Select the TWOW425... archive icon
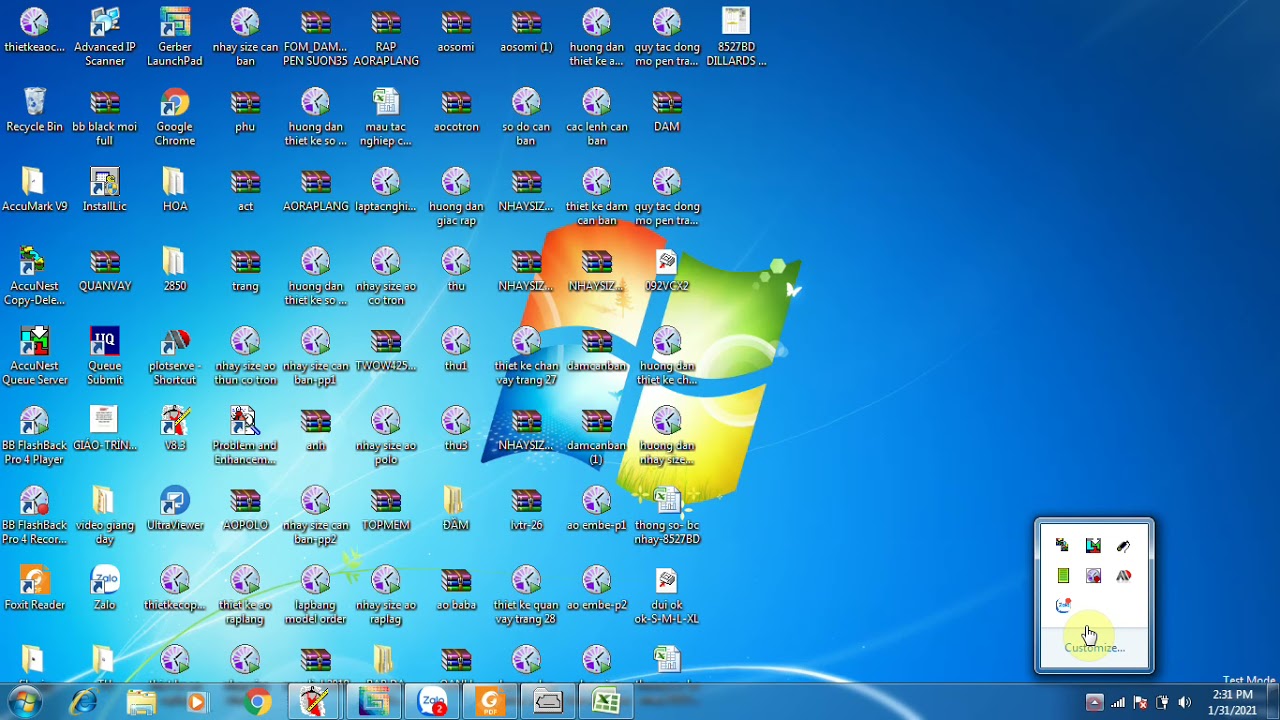 coord(386,350)
